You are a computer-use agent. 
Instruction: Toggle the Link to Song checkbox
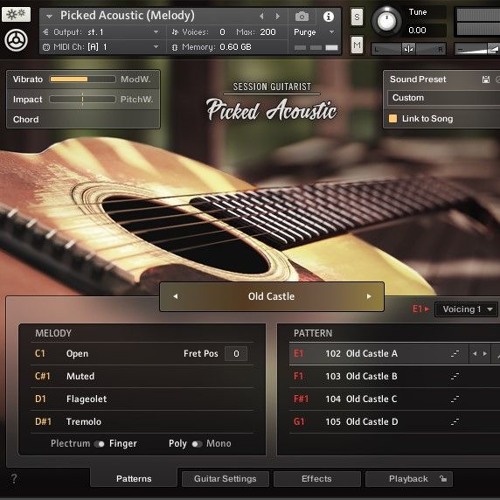pos(393,119)
